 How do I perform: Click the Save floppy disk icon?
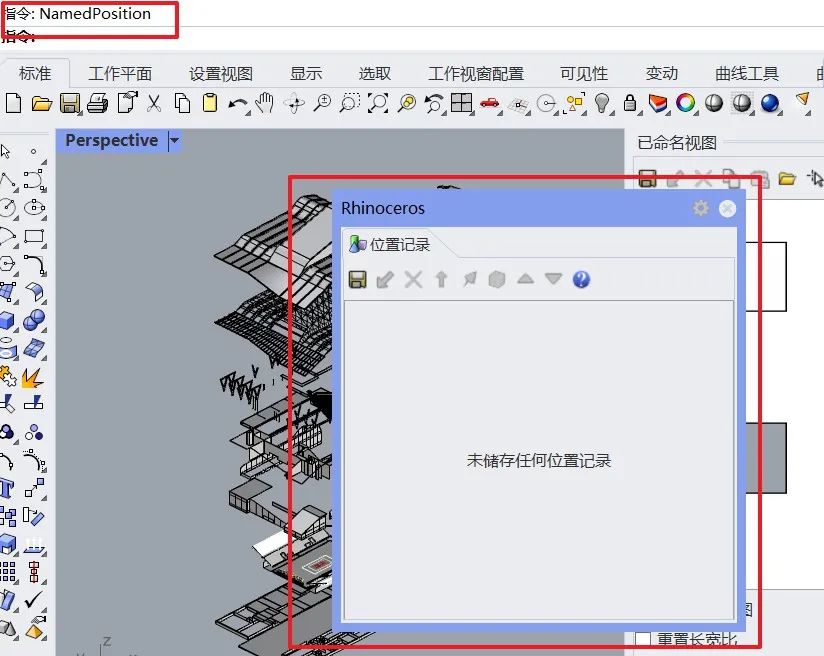pos(69,104)
